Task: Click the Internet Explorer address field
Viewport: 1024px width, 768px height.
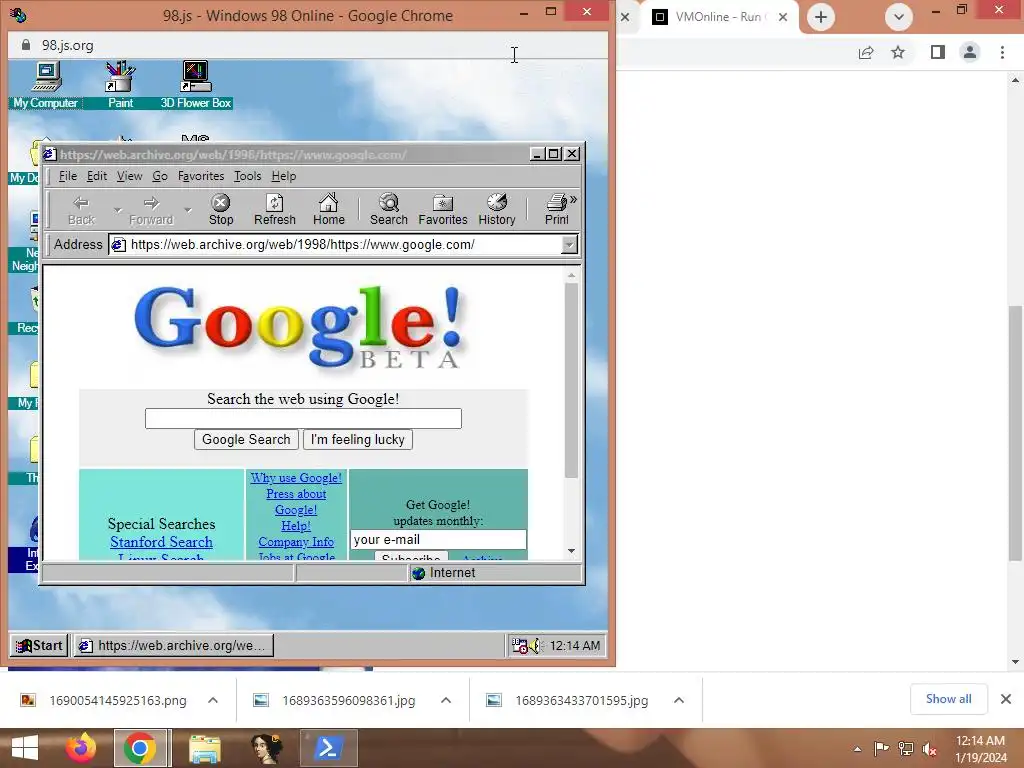Action: pyautogui.click(x=336, y=245)
